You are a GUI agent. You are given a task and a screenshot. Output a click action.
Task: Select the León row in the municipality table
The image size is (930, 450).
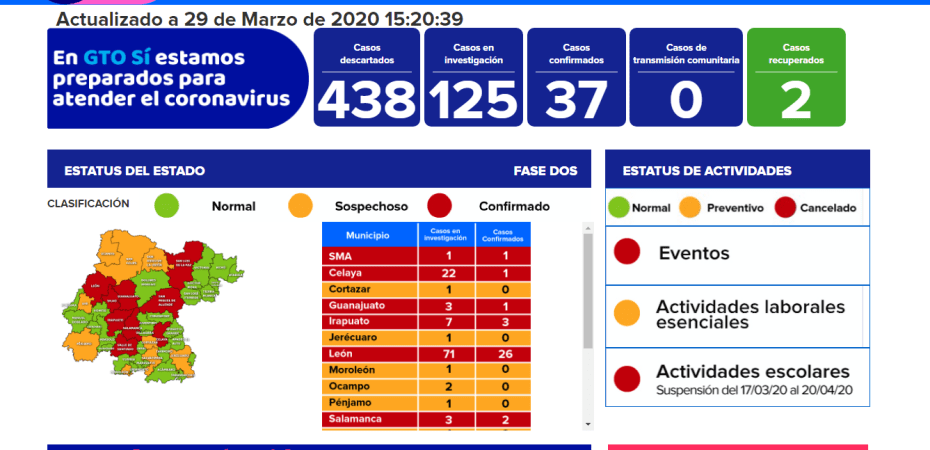(425, 353)
